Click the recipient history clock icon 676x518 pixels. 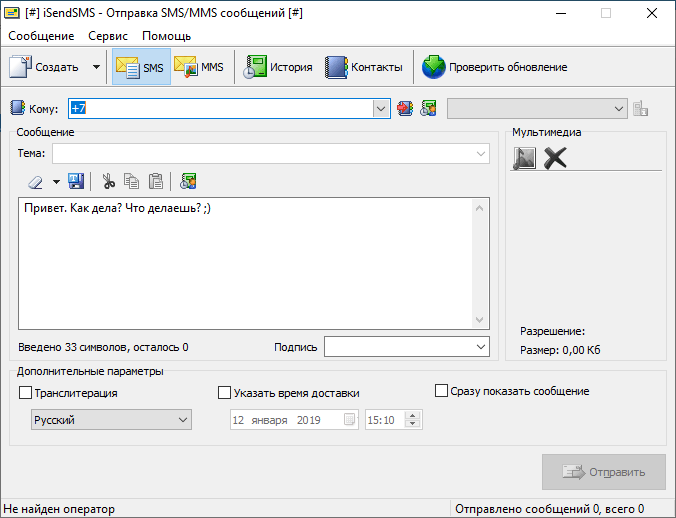(428, 108)
